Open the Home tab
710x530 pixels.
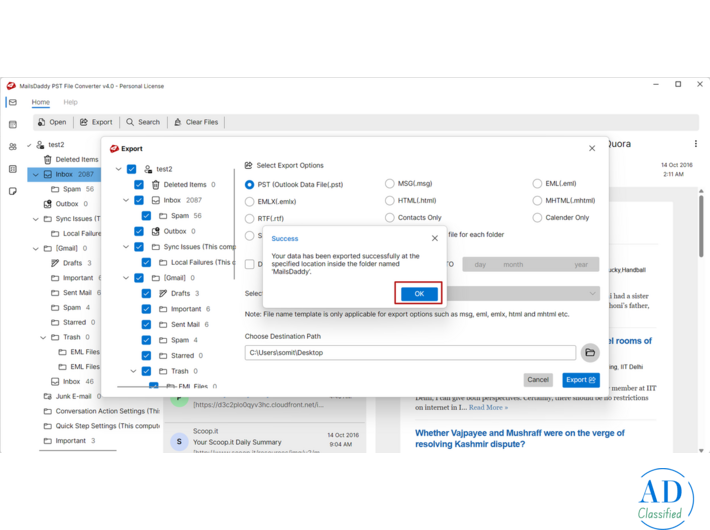41,102
